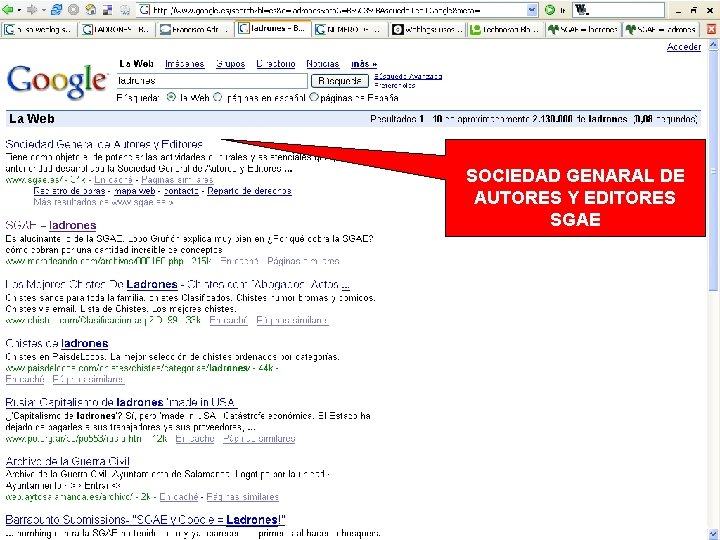
Task: Go to the Home page icon
Action: click(90, 9)
